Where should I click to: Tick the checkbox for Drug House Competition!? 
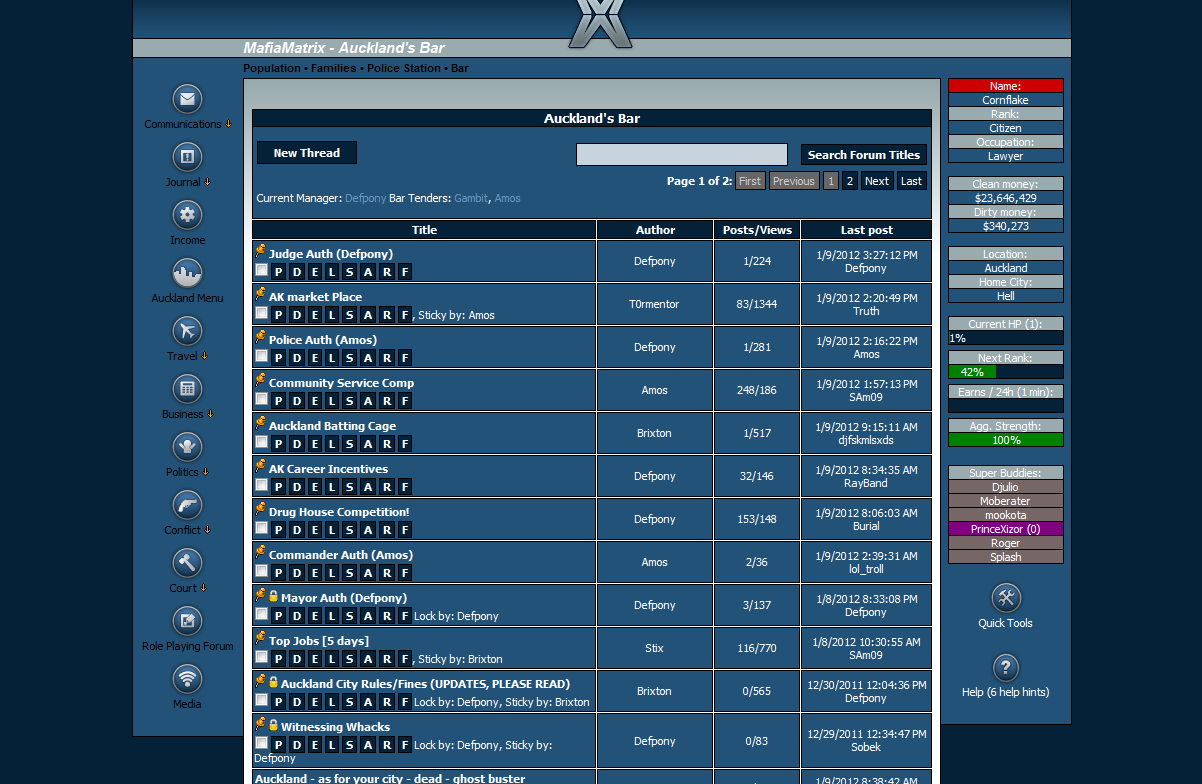[261, 528]
